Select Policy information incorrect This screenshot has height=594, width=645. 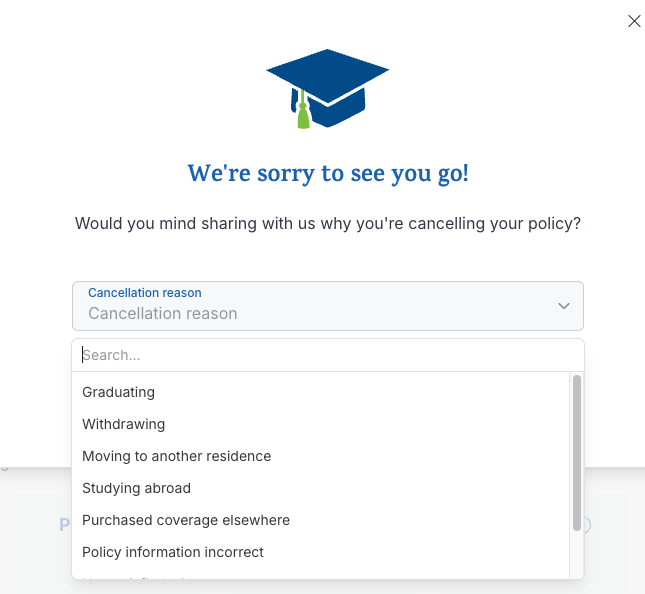pyautogui.click(x=173, y=552)
